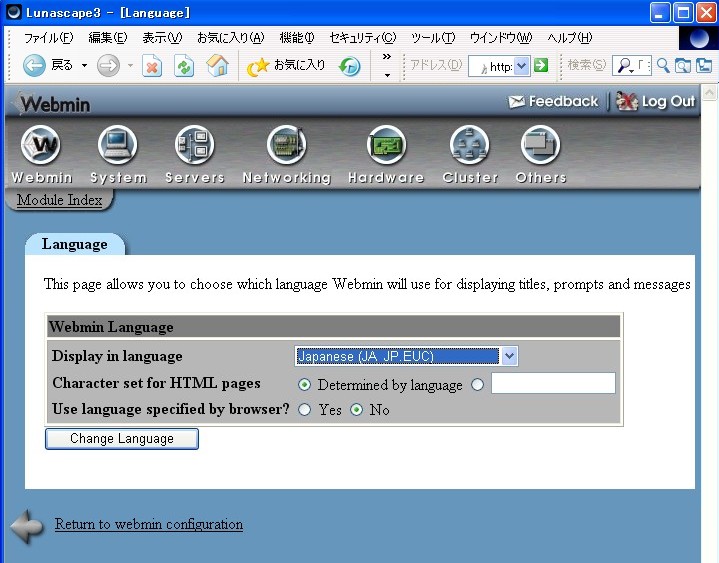Click the 'Webmin Language' table header
The width and height of the screenshot is (719, 563).
click(333, 327)
